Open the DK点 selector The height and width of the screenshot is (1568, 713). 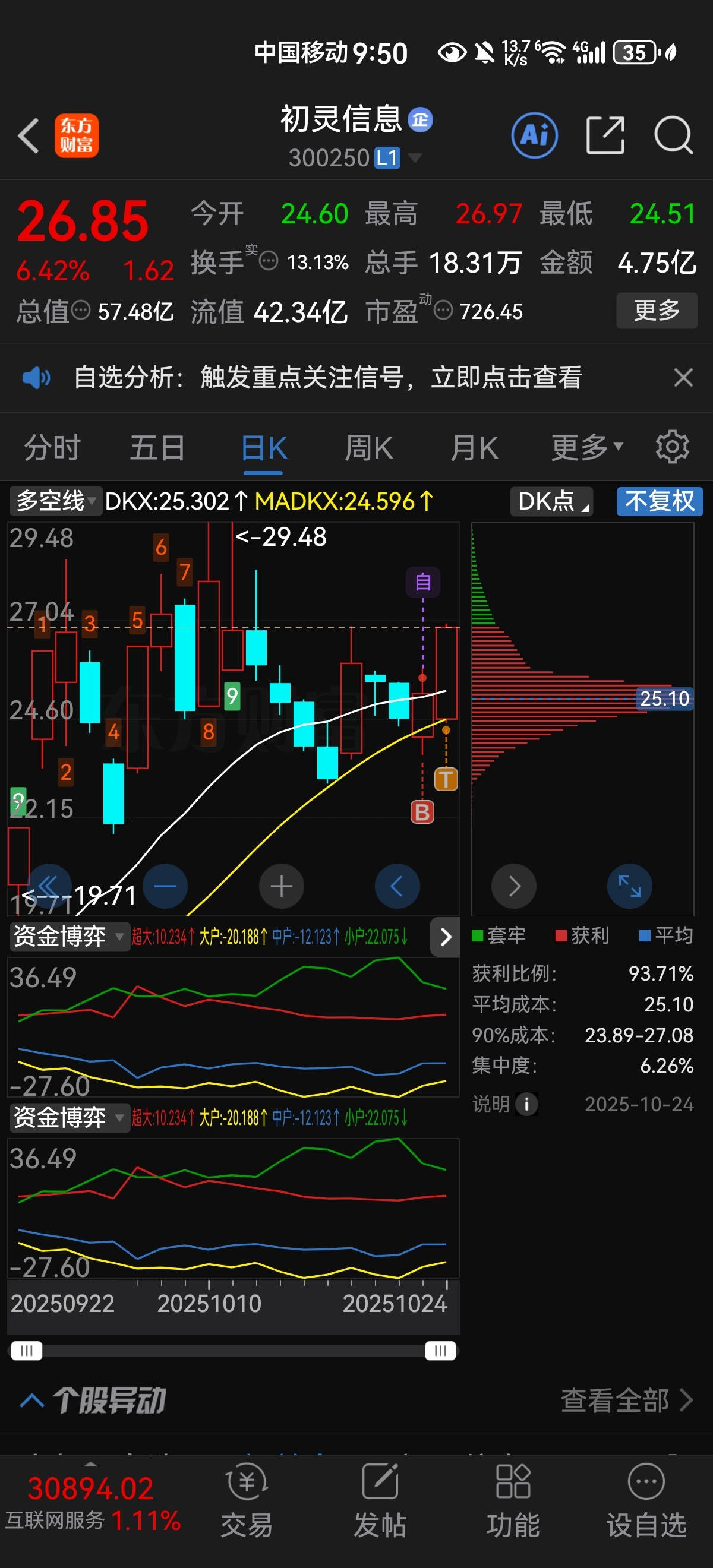[551, 501]
